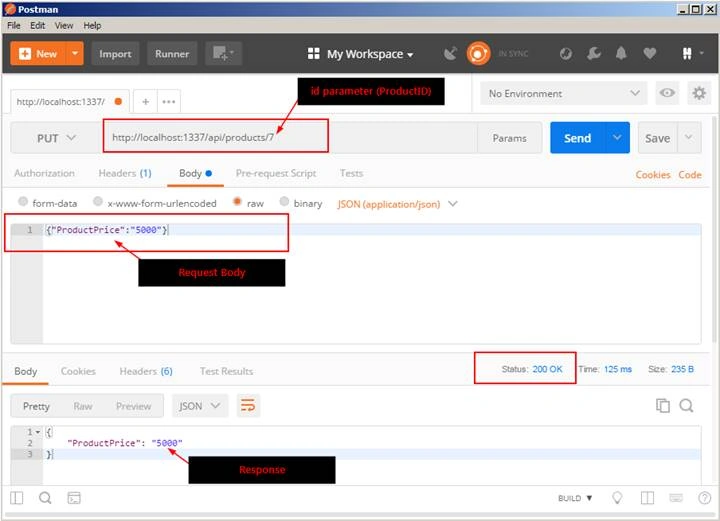The height and width of the screenshot is (521, 720).
Task: Click the heart icon in header
Action: pyautogui.click(x=649, y=54)
